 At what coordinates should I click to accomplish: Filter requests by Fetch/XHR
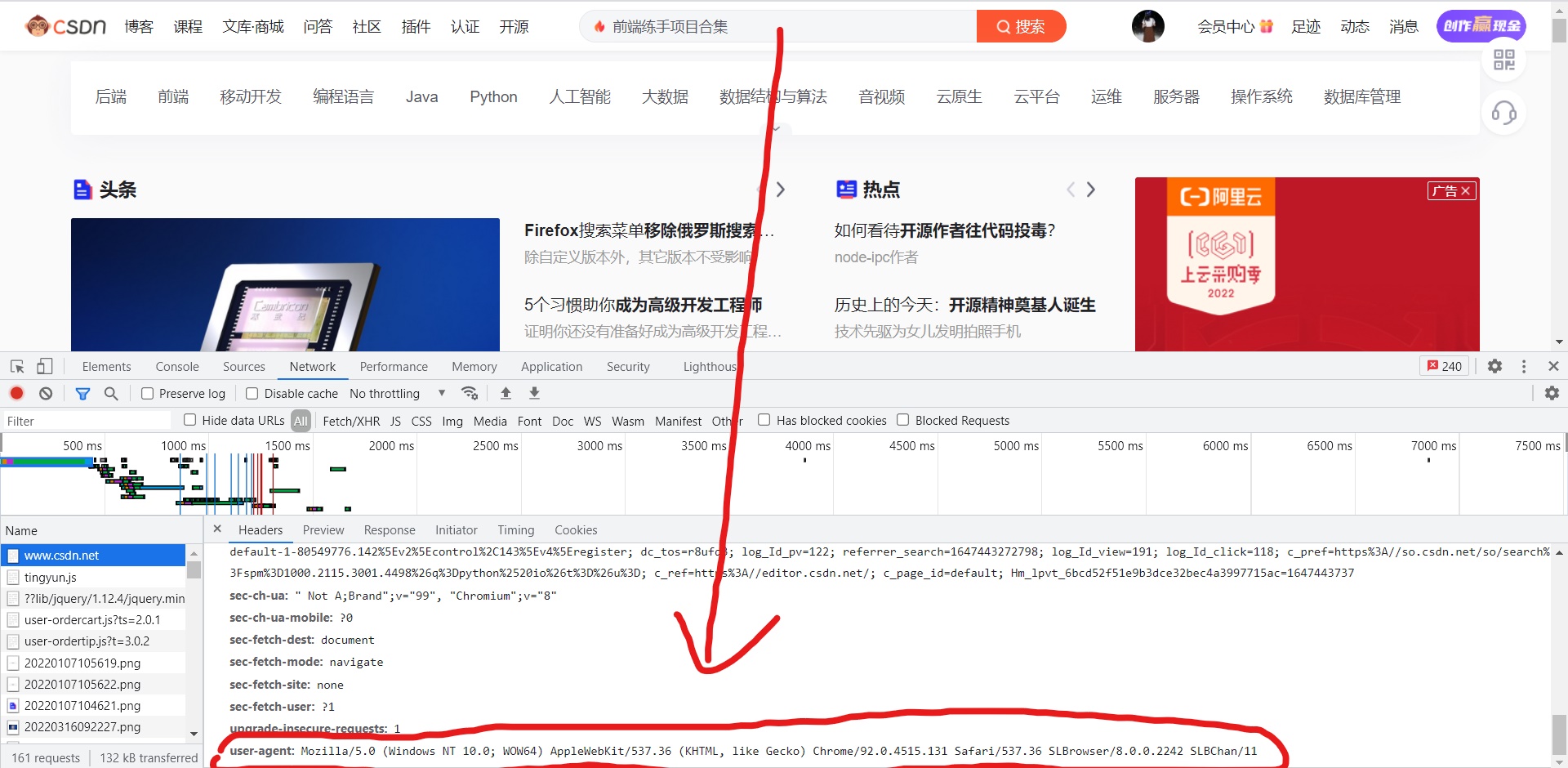pos(351,421)
